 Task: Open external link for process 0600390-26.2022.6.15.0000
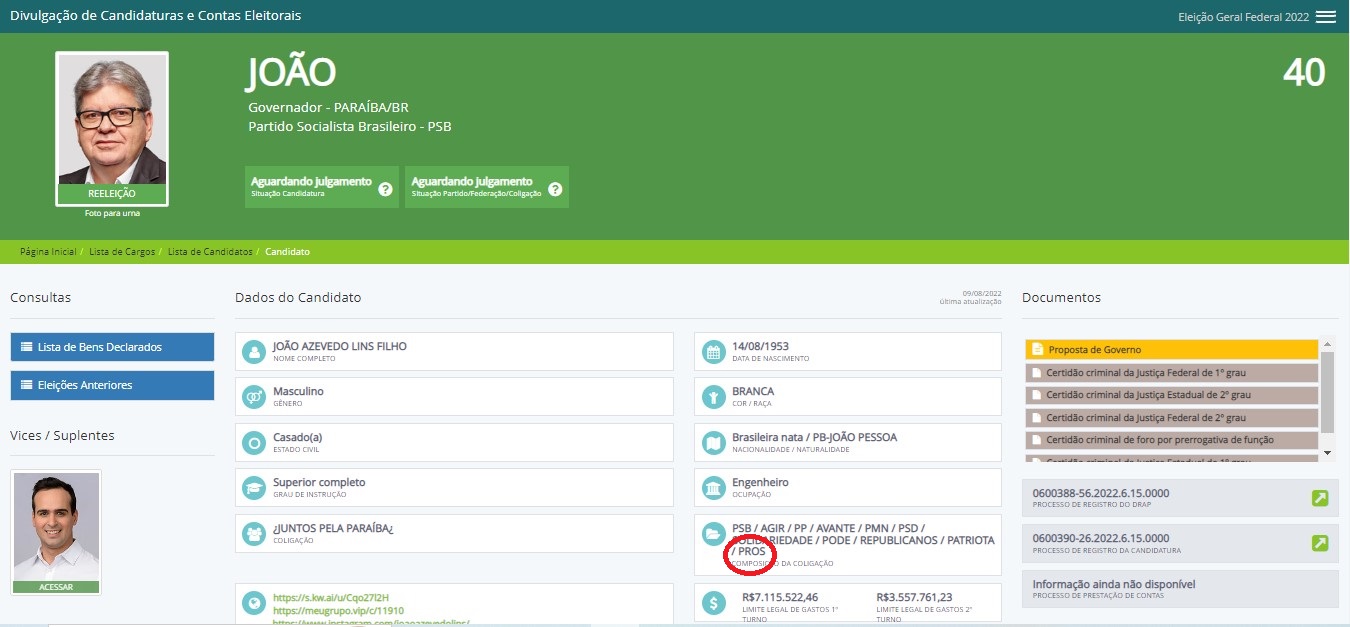click(1320, 543)
